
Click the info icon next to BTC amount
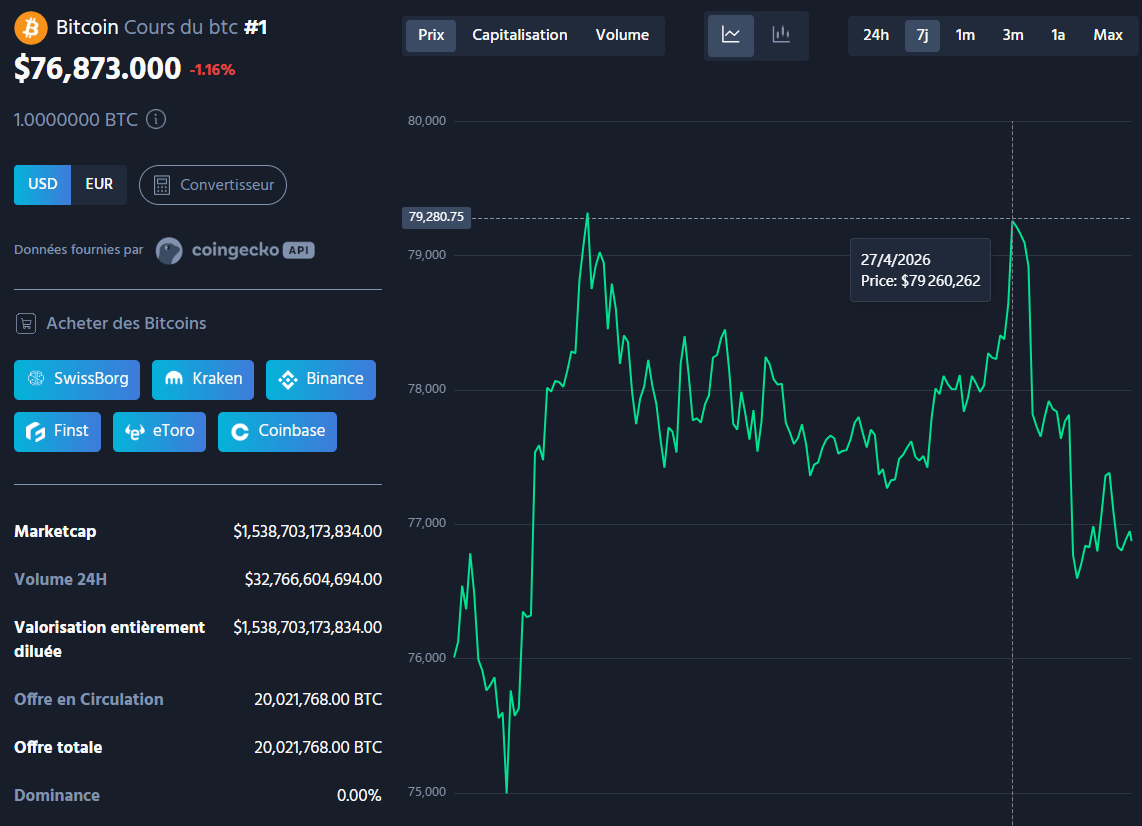(x=157, y=119)
